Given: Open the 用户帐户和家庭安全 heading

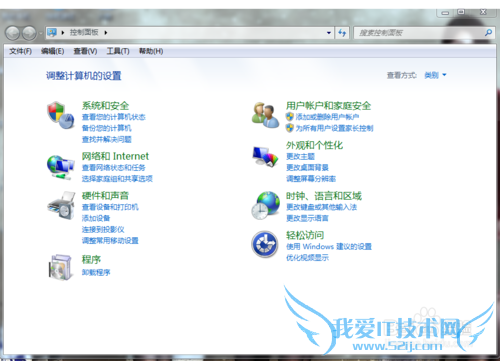Looking at the screenshot, I should point(328,106).
